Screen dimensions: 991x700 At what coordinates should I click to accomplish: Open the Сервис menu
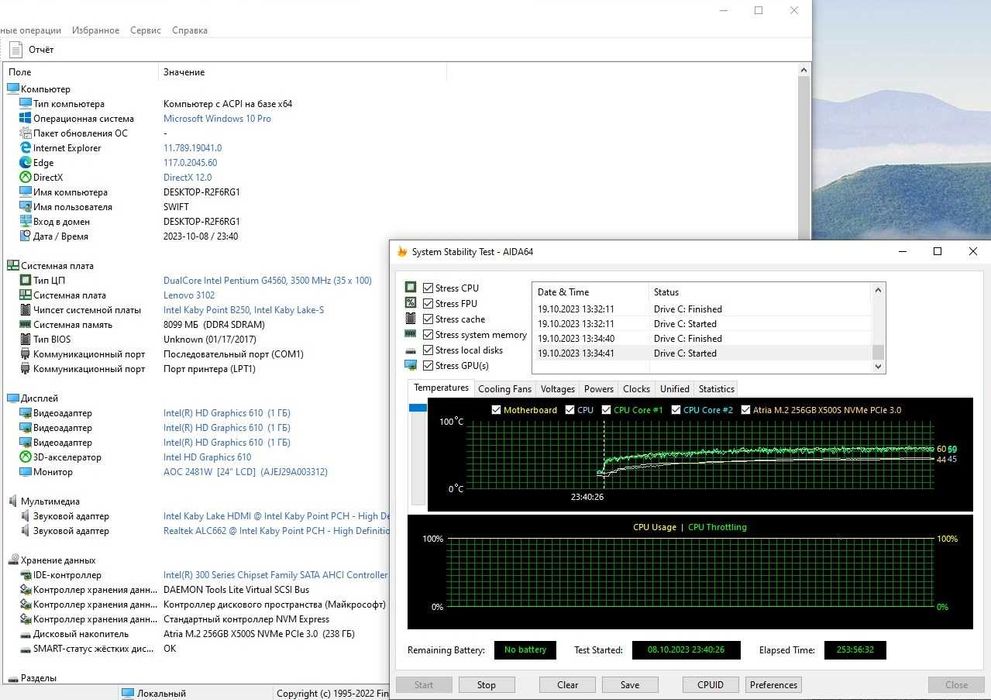[x=145, y=30]
